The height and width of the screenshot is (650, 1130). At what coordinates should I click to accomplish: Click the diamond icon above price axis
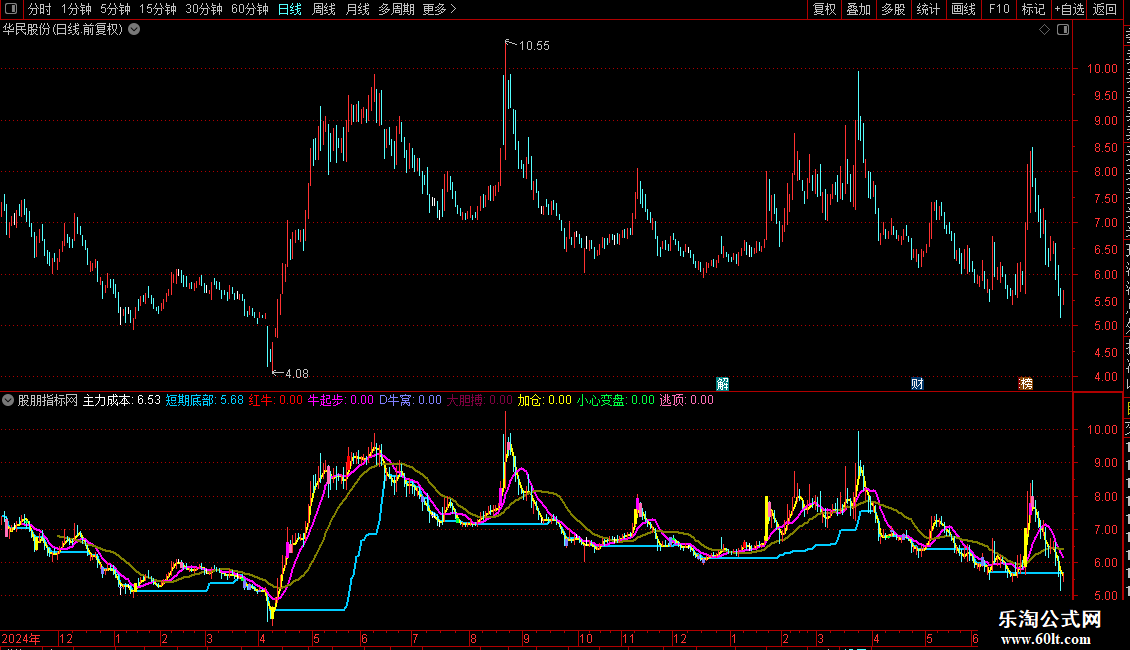[1044, 30]
